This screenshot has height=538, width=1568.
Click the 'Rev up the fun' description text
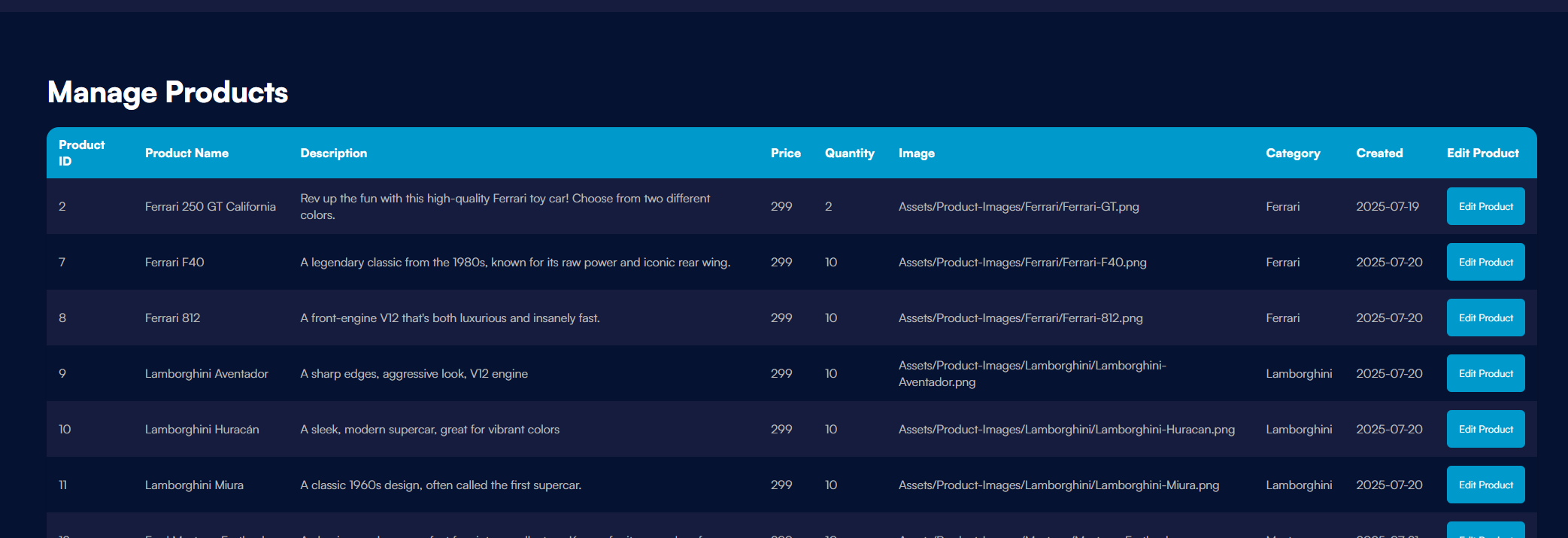point(505,206)
